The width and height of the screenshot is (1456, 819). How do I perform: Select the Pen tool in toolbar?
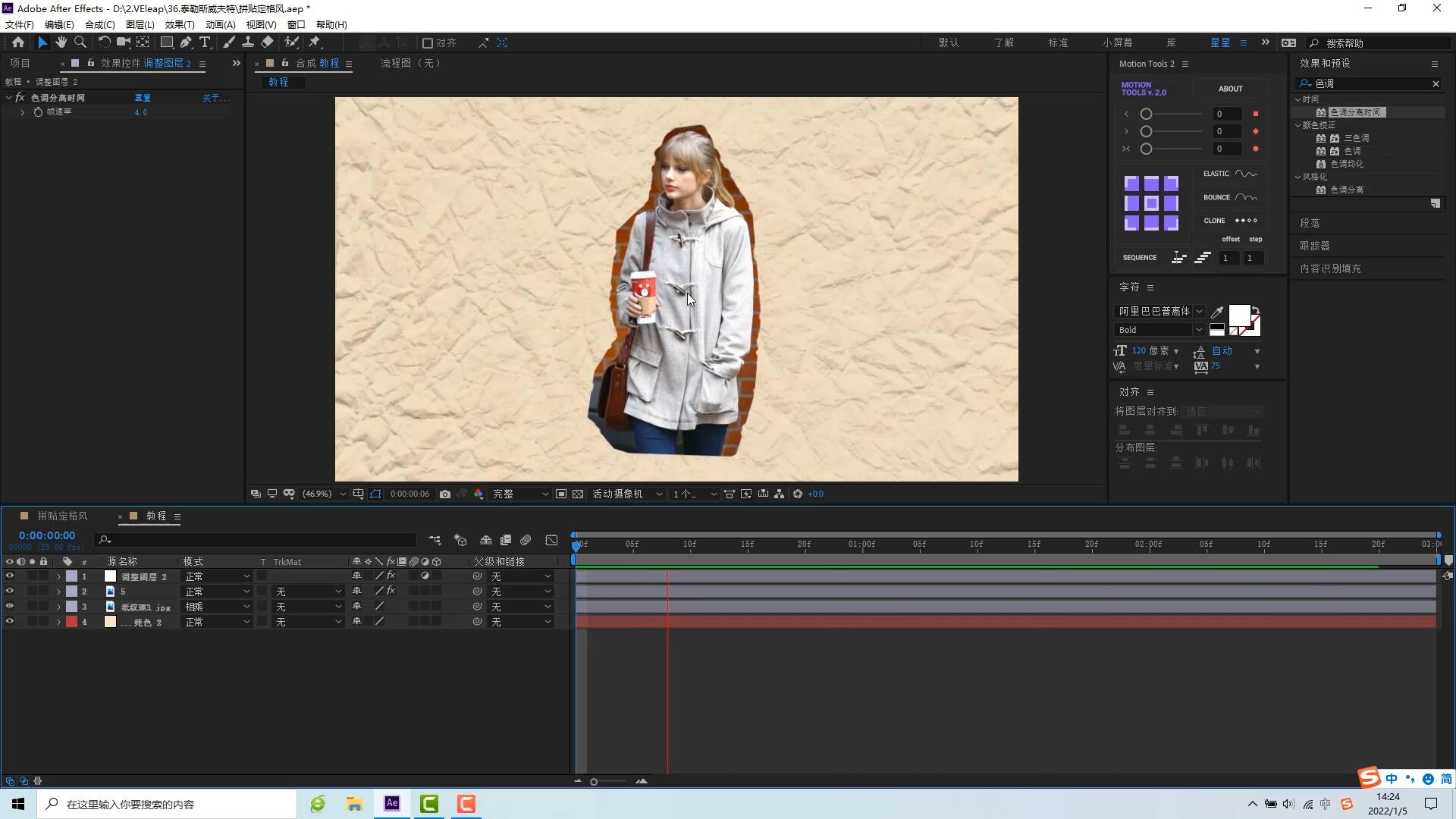[x=186, y=42]
